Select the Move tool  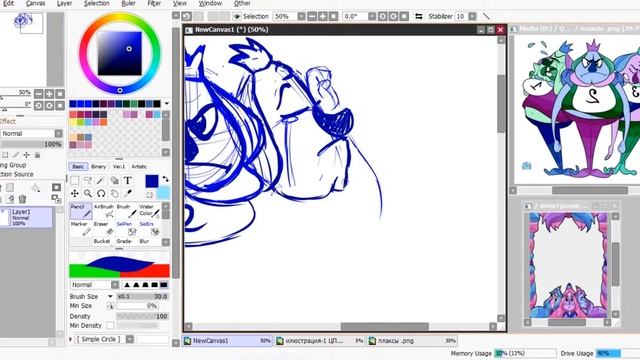75,193
